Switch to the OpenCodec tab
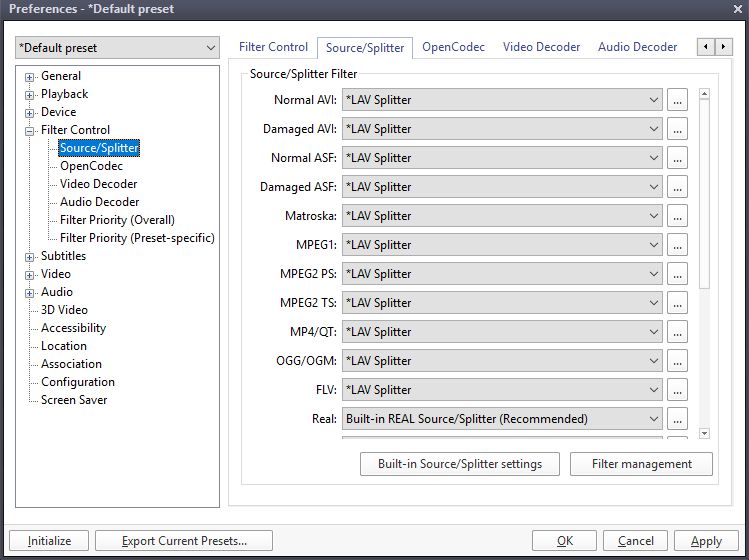749x560 pixels. [x=453, y=47]
